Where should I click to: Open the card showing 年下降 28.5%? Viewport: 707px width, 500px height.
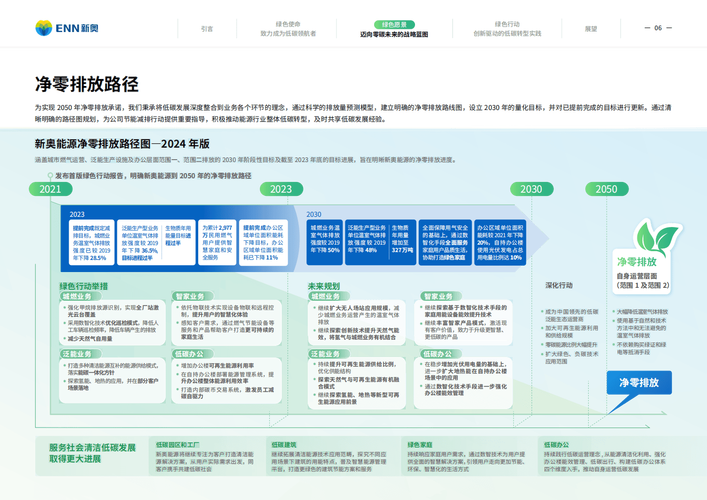tap(92, 243)
